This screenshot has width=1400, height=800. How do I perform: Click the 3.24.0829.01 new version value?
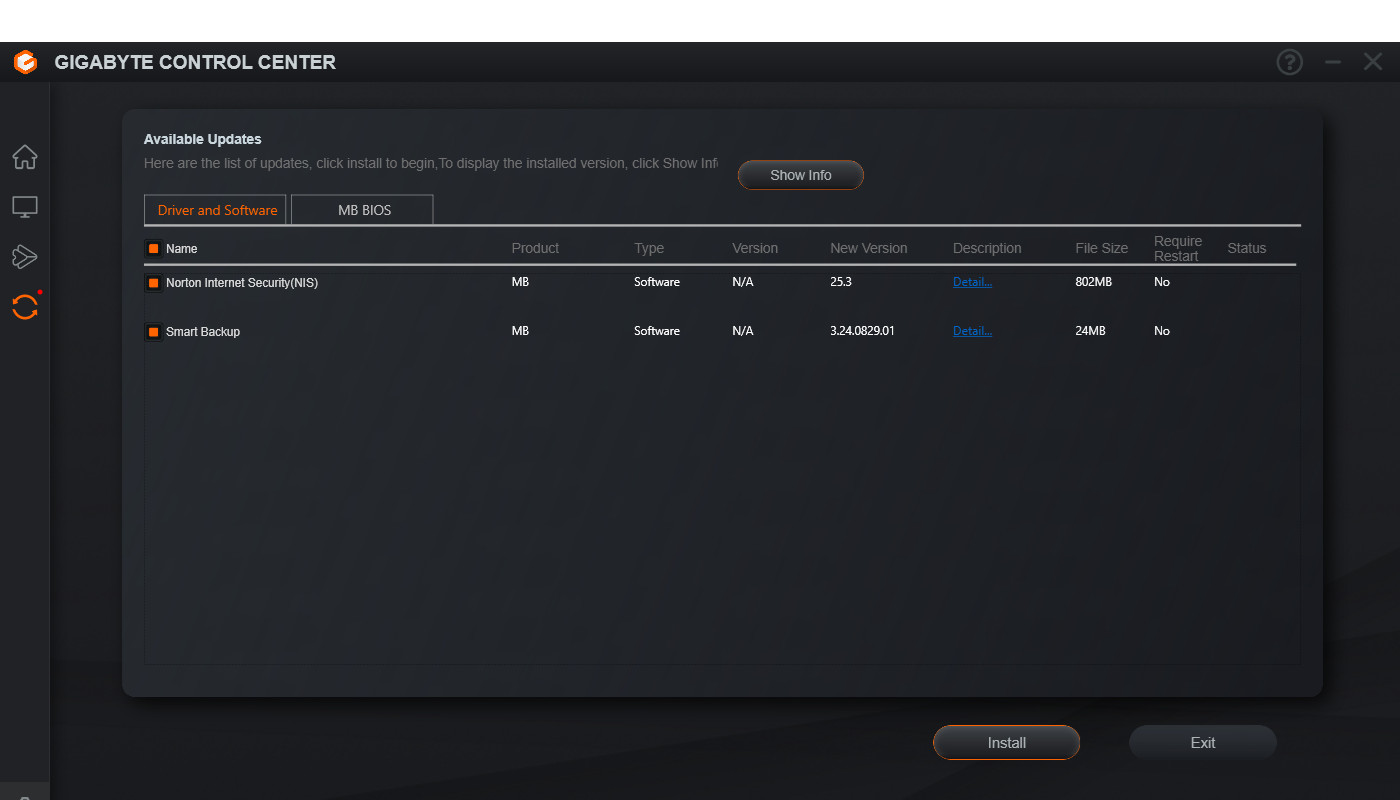tap(862, 331)
